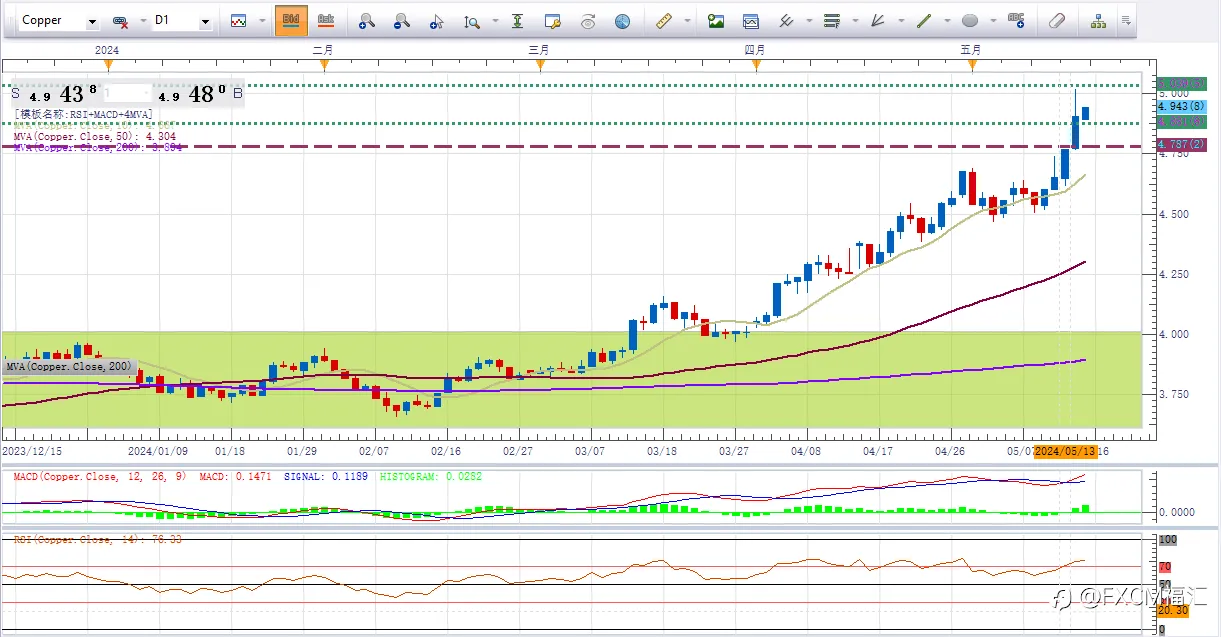Expand the line tool dropdown arrow
This screenshot has width=1221, height=637.
946,21
